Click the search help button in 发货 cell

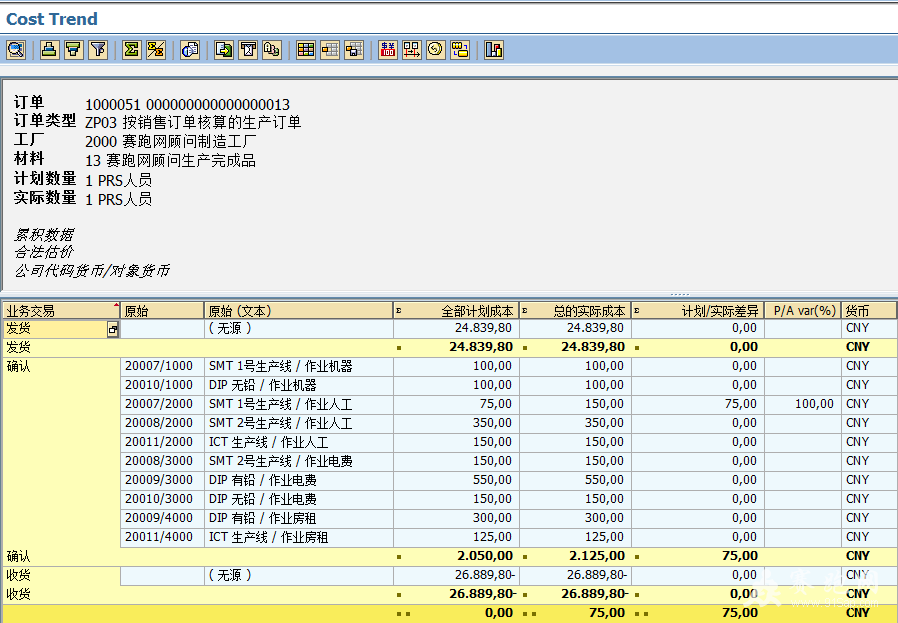point(113,329)
